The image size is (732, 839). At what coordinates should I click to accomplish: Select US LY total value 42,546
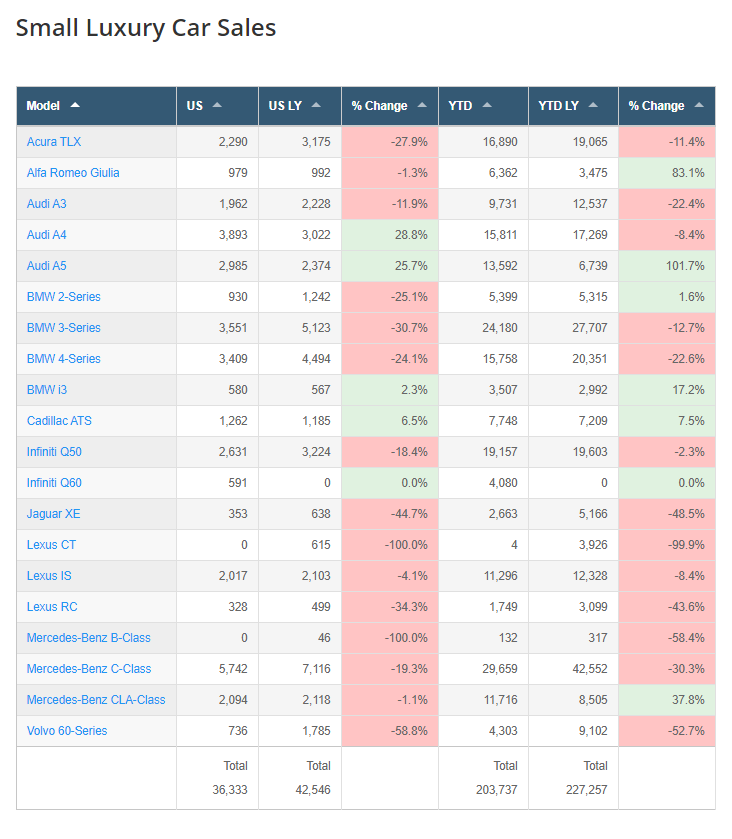coord(313,790)
